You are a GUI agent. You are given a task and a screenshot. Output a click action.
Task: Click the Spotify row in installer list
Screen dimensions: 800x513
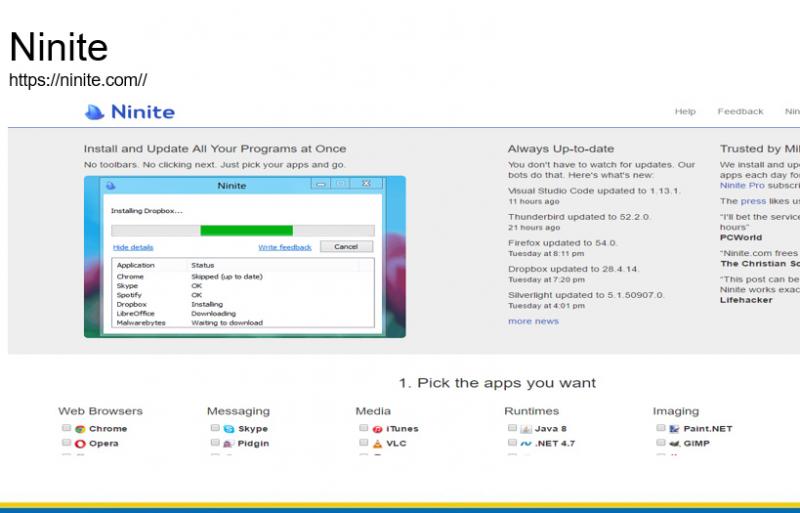243,295
